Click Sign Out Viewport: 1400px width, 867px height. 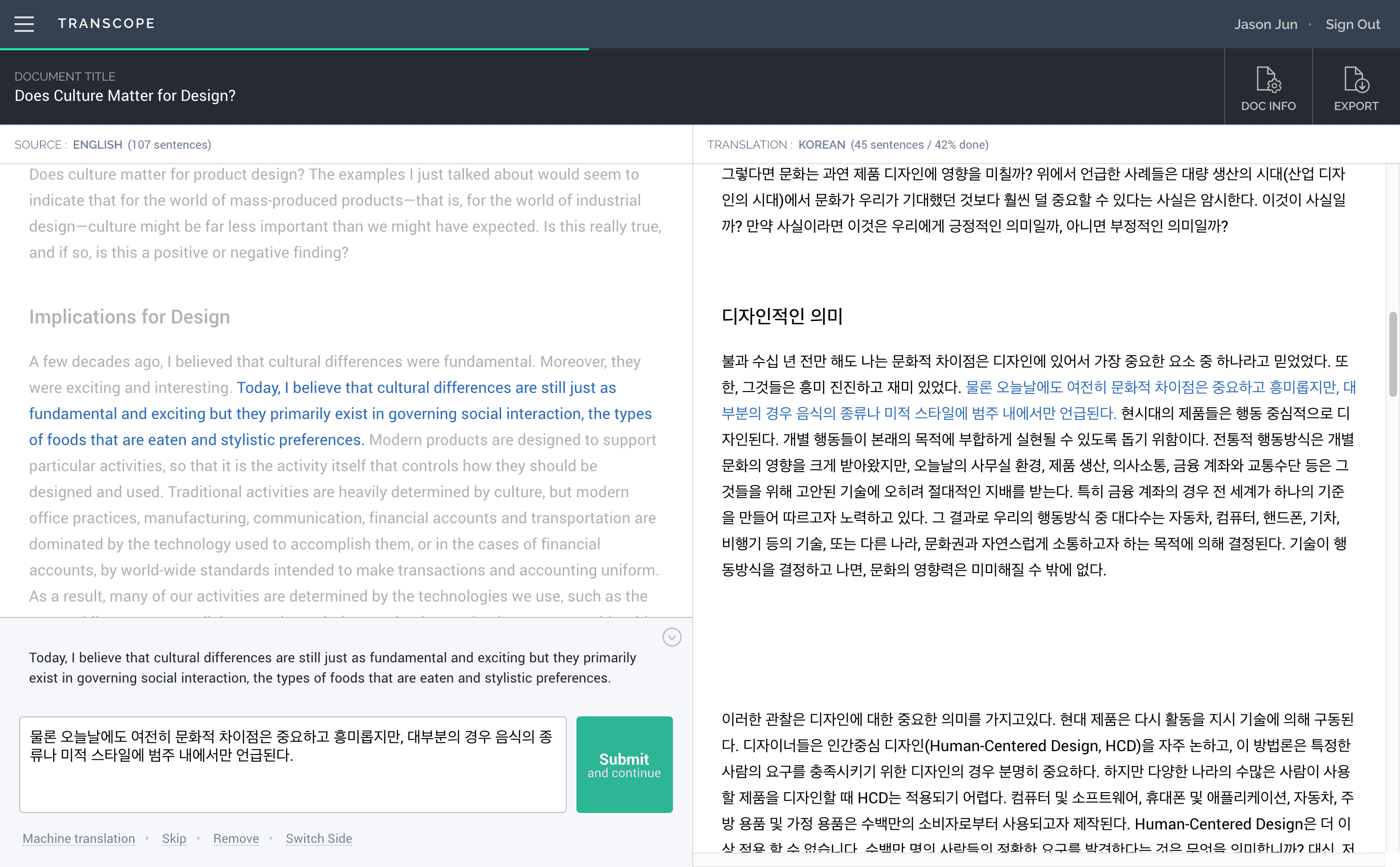[x=1353, y=24]
